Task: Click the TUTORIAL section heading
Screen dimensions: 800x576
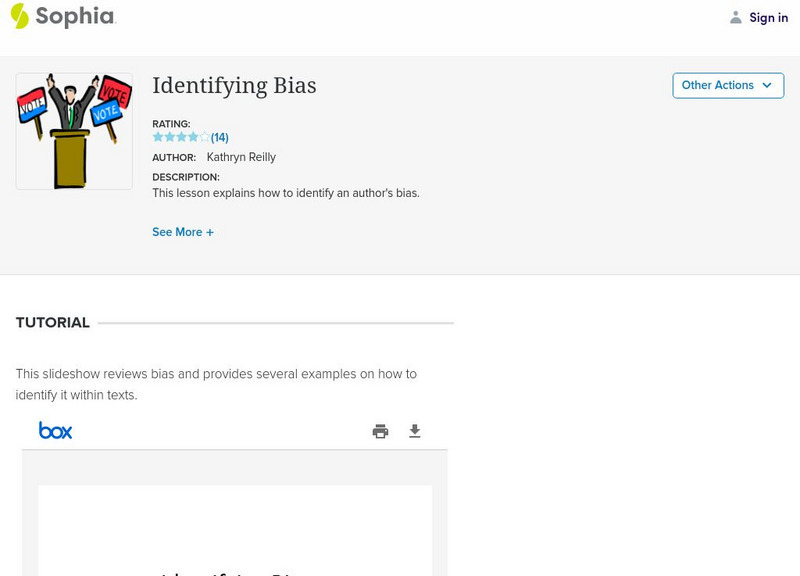Action: pyautogui.click(x=53, y=323)
